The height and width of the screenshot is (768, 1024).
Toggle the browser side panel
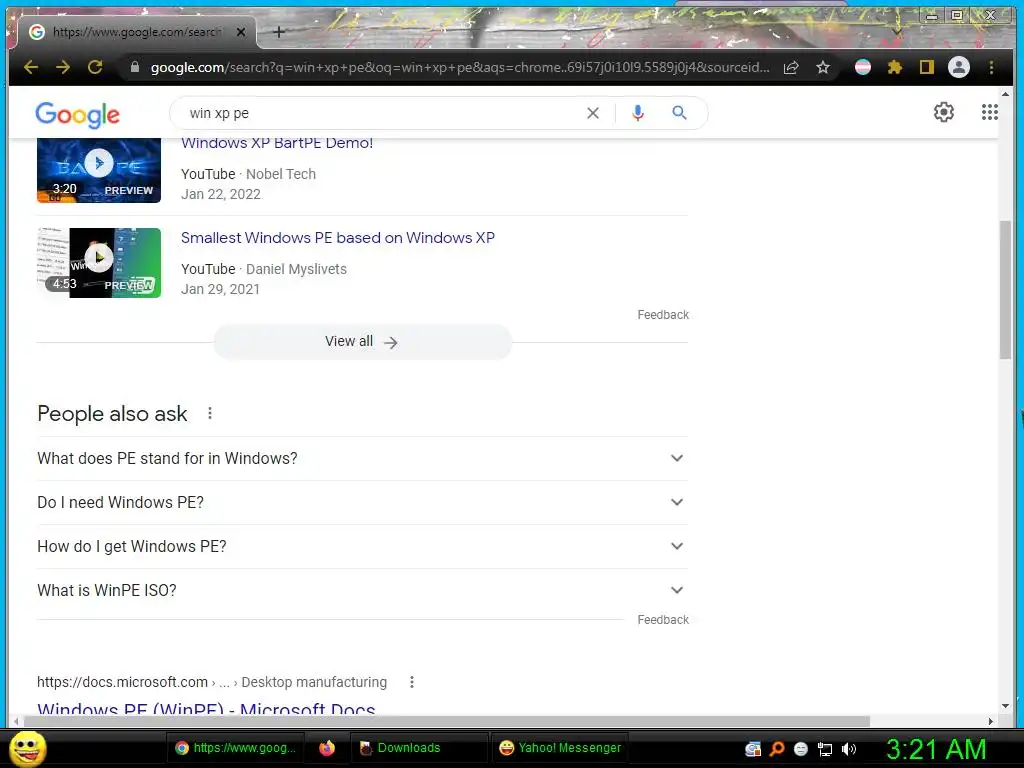coord(927,67)
